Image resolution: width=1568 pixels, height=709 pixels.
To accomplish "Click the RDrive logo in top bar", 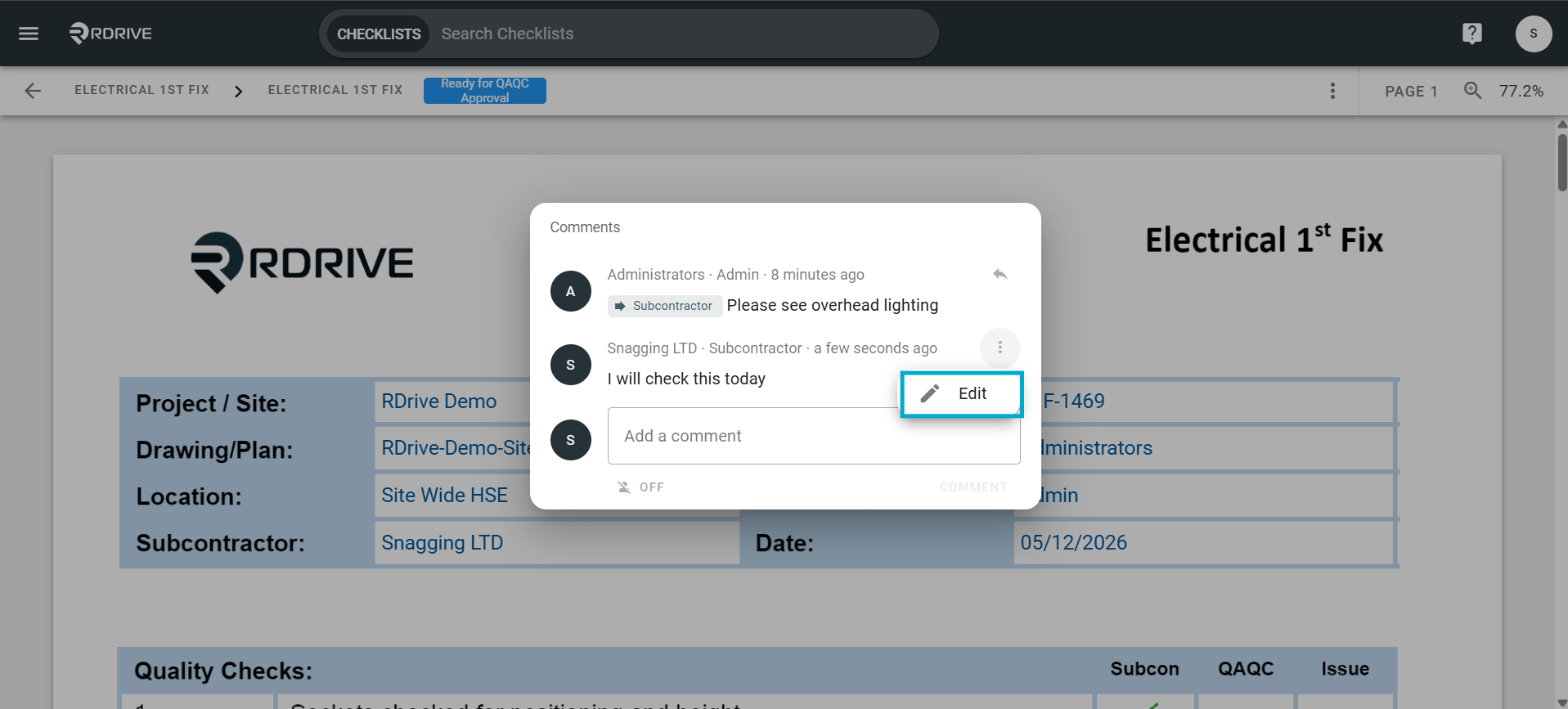I will pyautogui.click(x=111, y=34).
